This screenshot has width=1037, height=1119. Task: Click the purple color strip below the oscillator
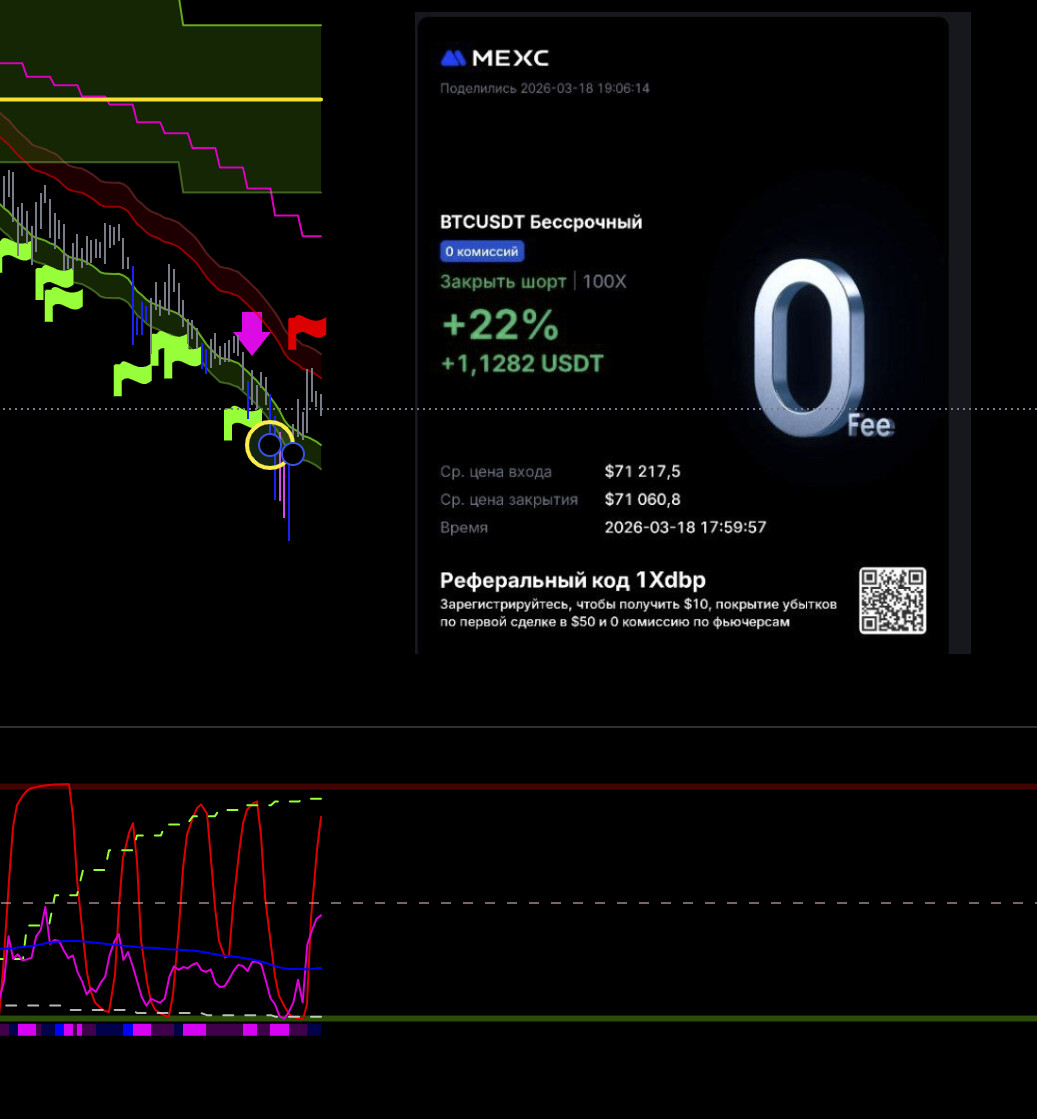pyautogui.click(x=160, y=1029)
